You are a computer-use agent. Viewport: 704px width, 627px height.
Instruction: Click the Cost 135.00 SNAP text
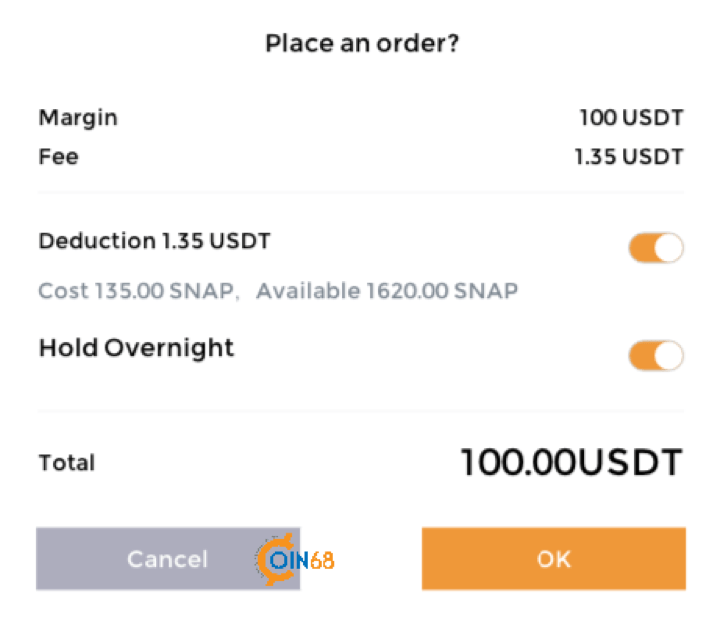[x=136, y=291]
